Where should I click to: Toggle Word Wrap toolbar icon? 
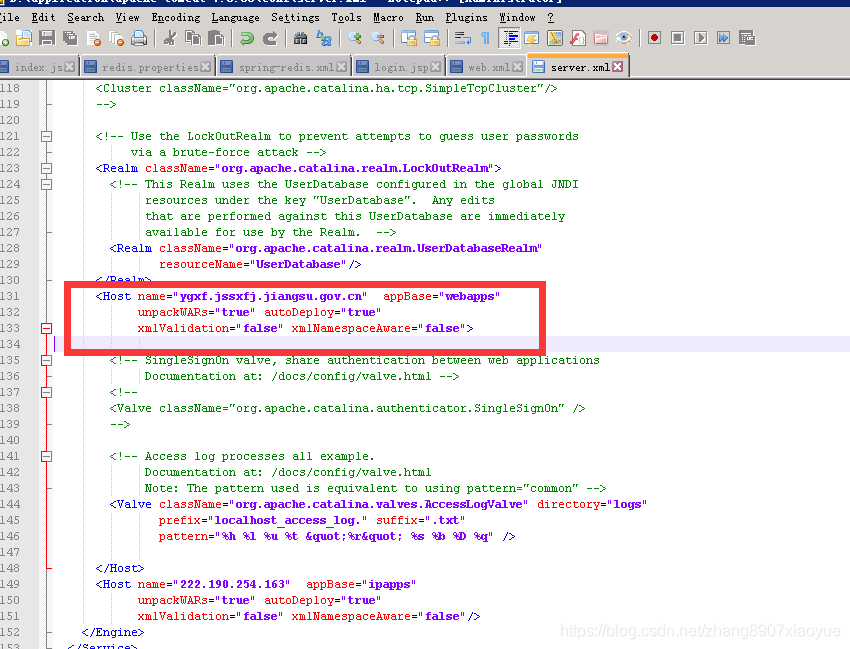coord(462,38)
